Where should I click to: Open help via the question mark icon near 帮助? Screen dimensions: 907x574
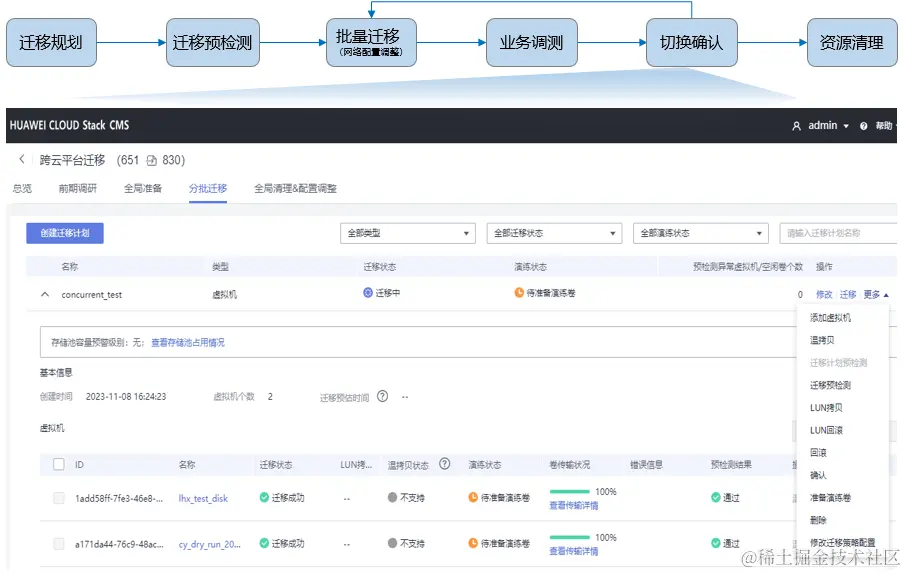point(864,126)
